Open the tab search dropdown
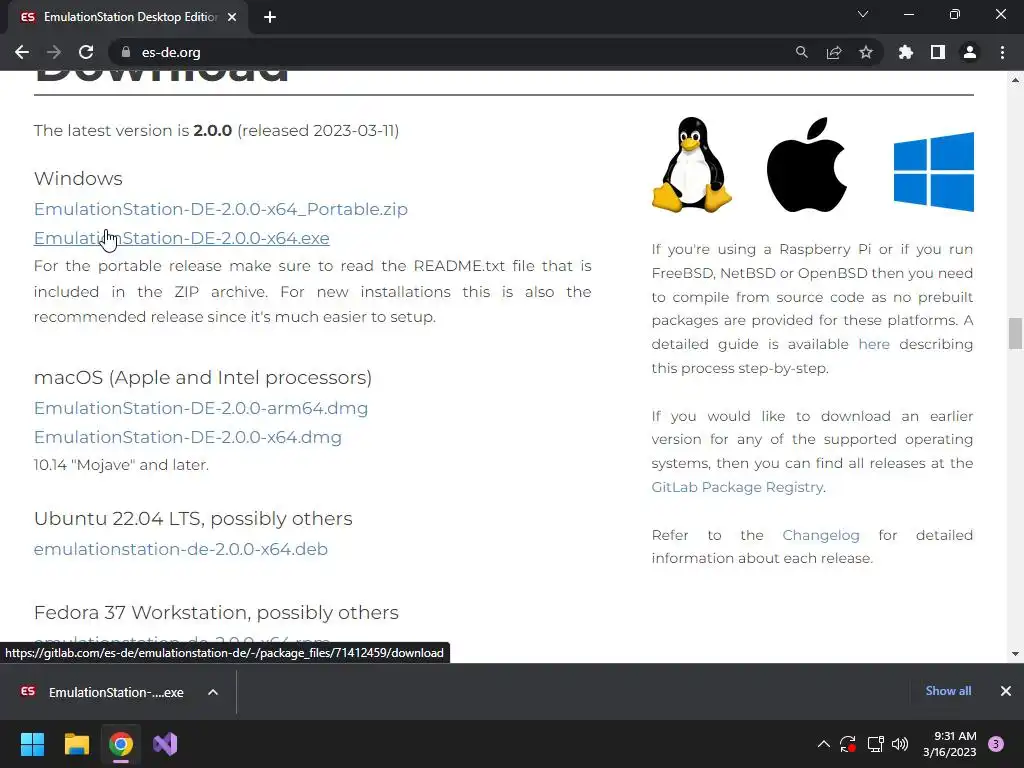 pyautogui.click(x=863, y=14)
